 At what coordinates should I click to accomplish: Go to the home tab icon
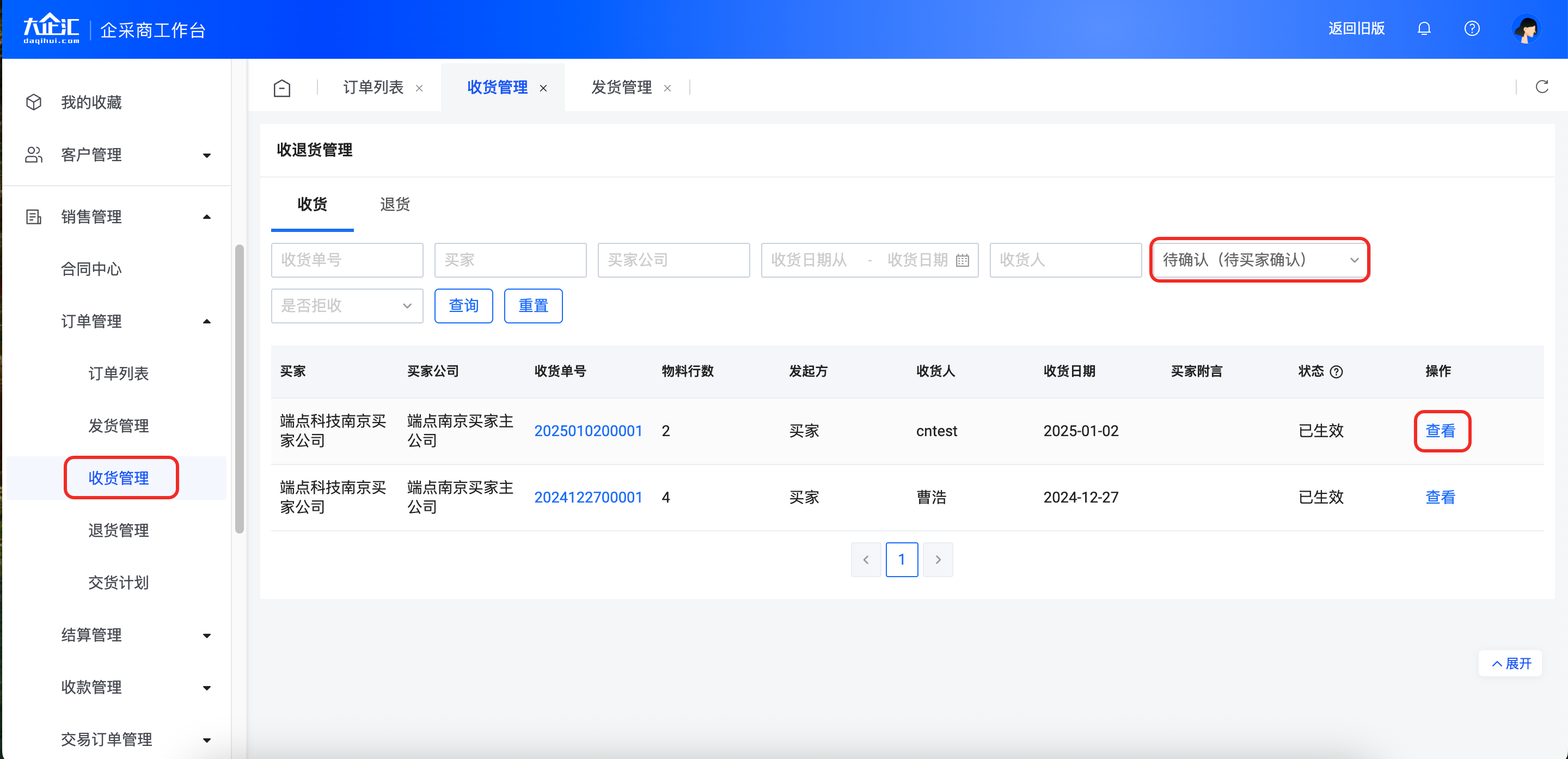point(282,88)
